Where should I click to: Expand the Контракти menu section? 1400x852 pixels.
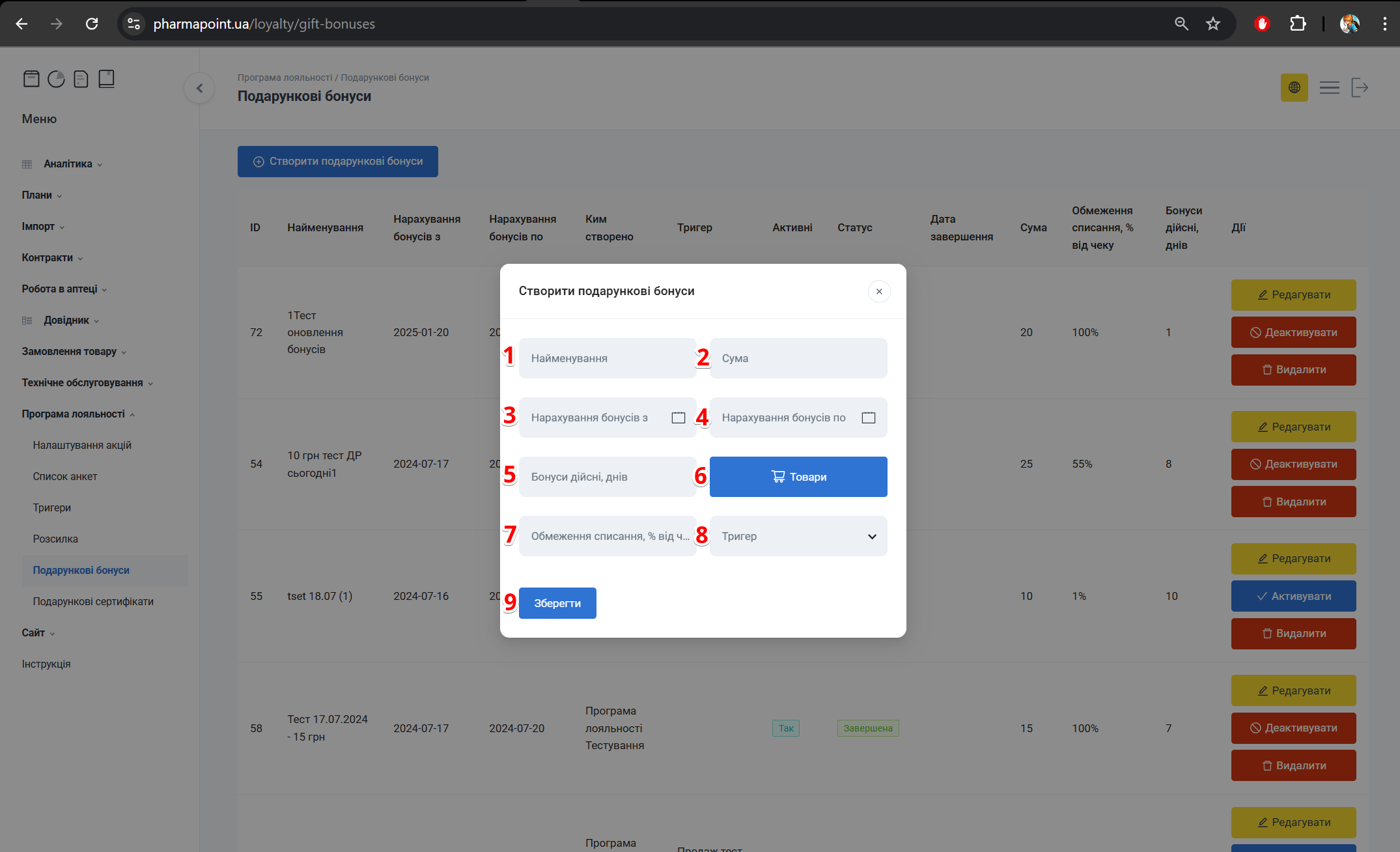pos(52,258)
